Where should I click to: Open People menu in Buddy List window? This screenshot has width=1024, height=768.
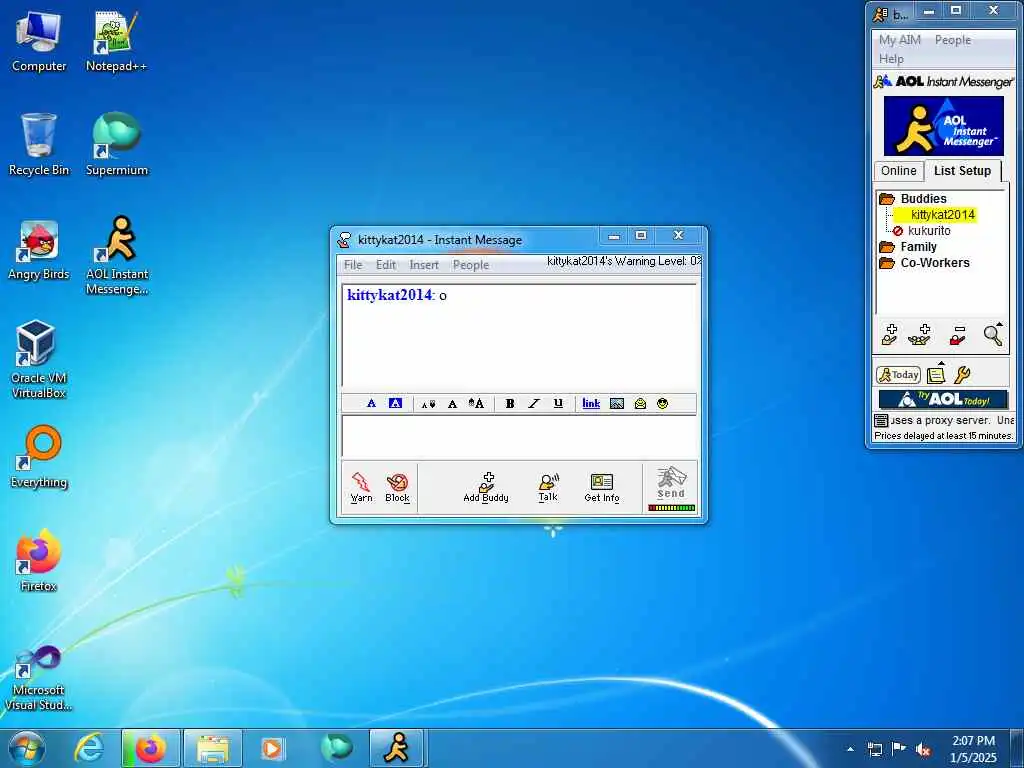point(952,40)
